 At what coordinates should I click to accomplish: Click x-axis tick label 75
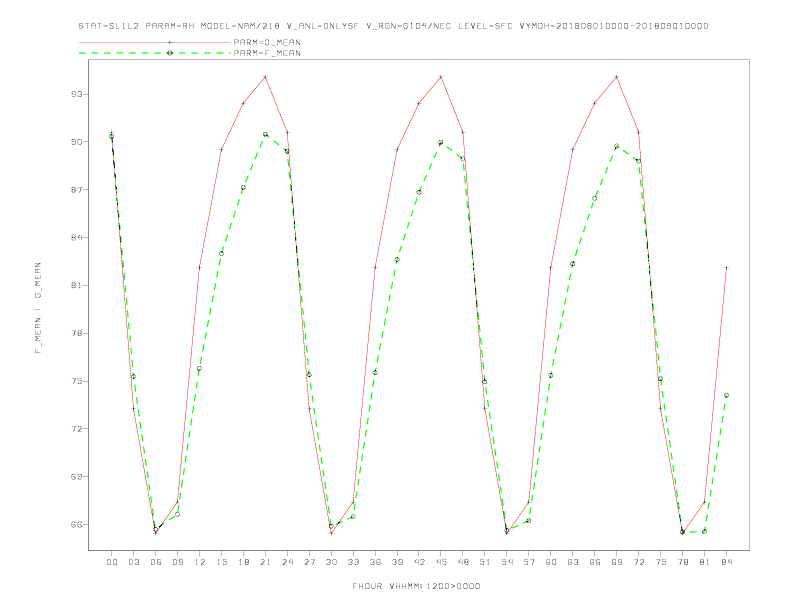click(x=661, y=562)
